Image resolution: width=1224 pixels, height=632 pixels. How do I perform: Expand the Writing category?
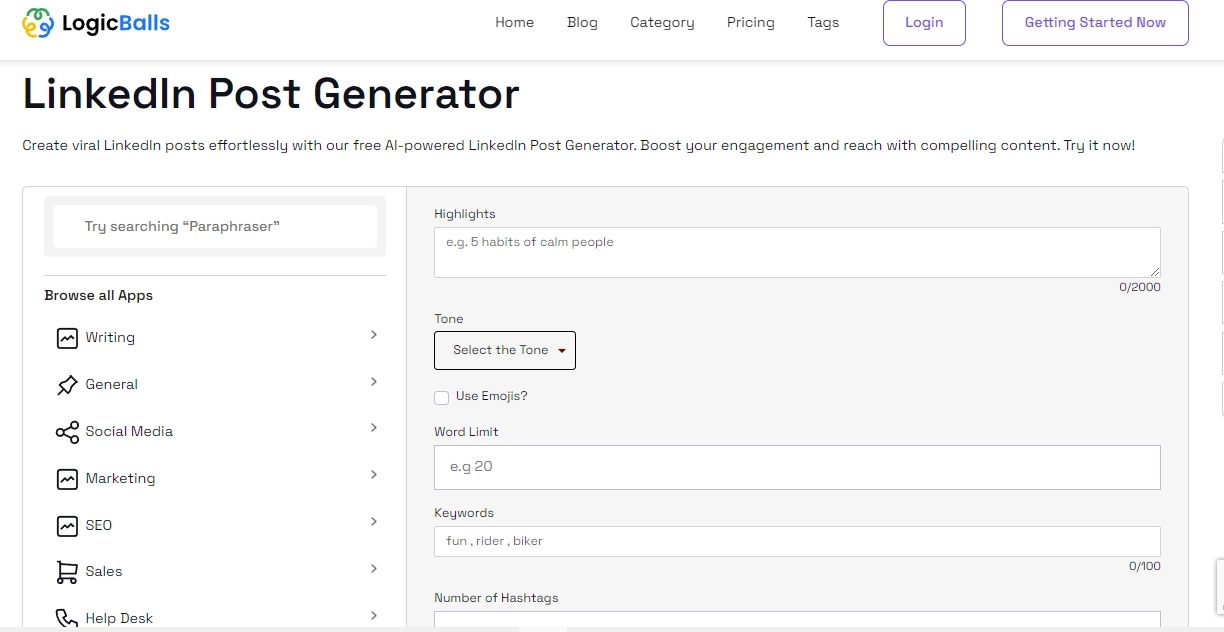click(x=373, y=335)
